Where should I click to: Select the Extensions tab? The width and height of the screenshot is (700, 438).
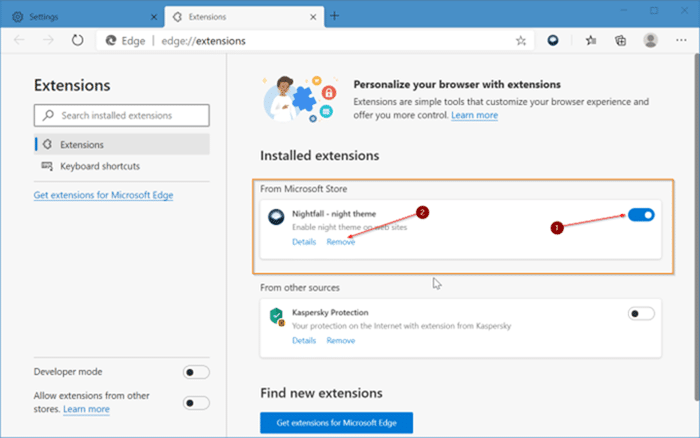[245, 17]
